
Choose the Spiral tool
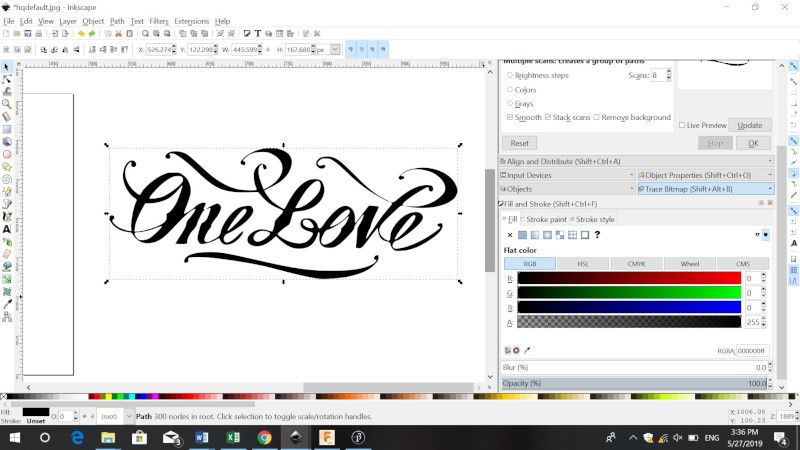click(7, 179)
